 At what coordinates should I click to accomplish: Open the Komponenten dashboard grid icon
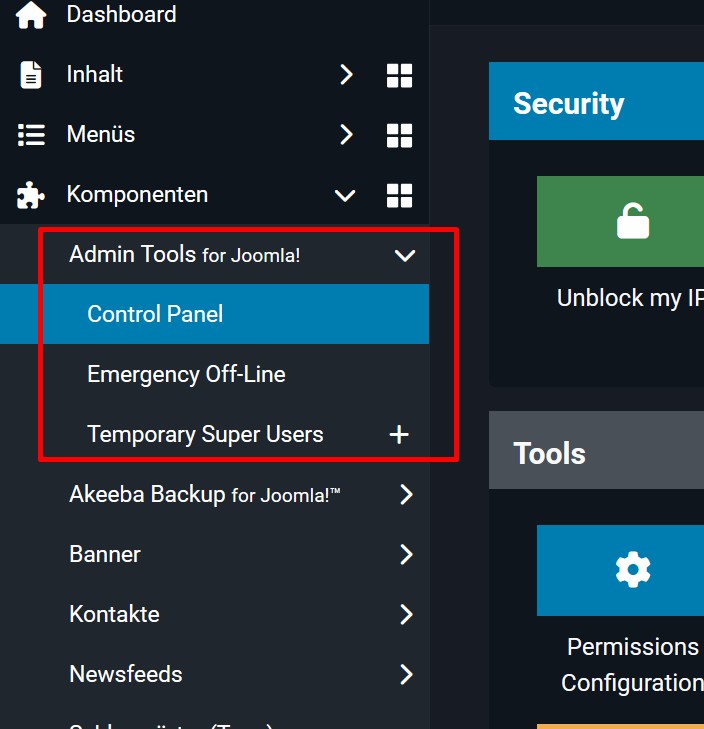pos(399,195)
